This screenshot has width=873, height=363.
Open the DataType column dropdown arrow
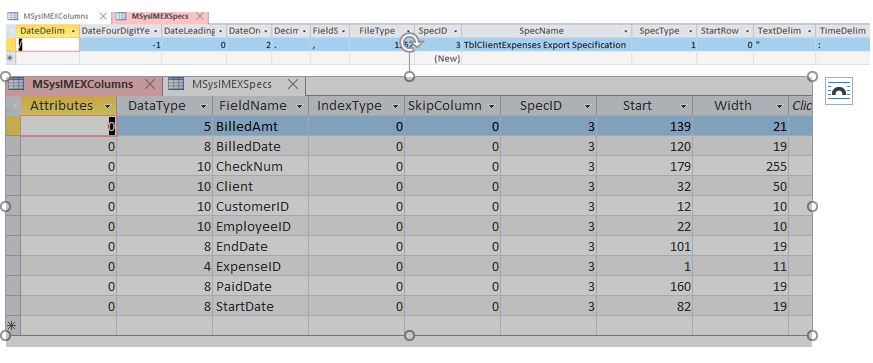pos(203,106)
